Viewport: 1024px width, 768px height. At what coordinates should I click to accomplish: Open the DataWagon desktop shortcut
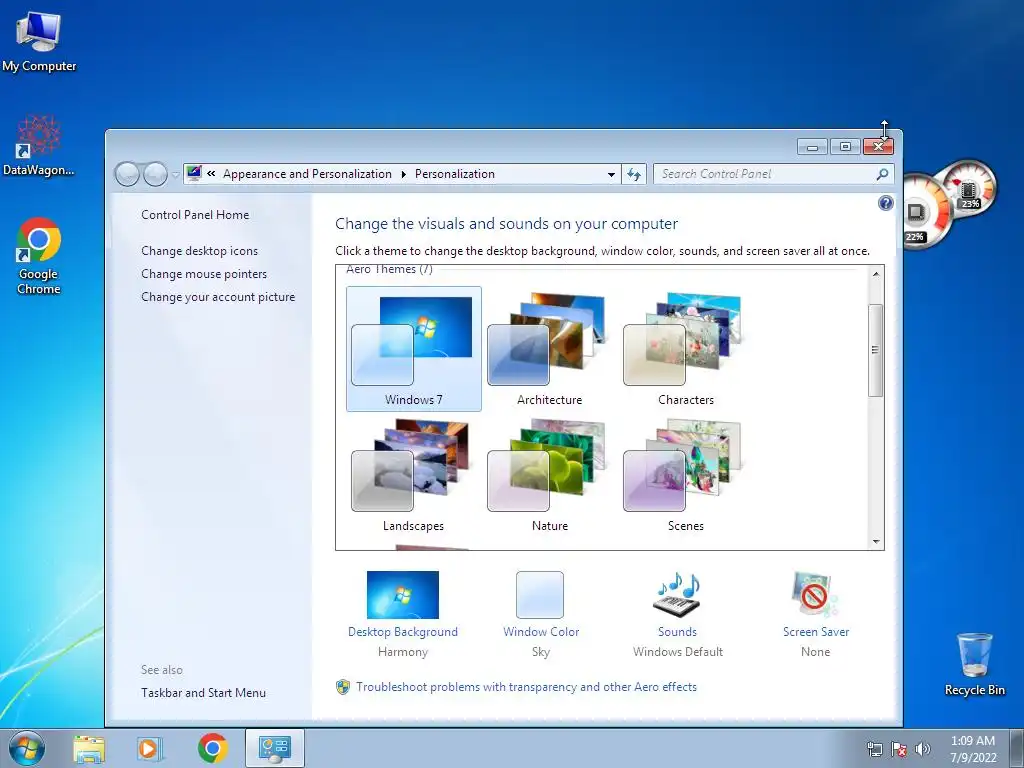[x=39, y=145]
